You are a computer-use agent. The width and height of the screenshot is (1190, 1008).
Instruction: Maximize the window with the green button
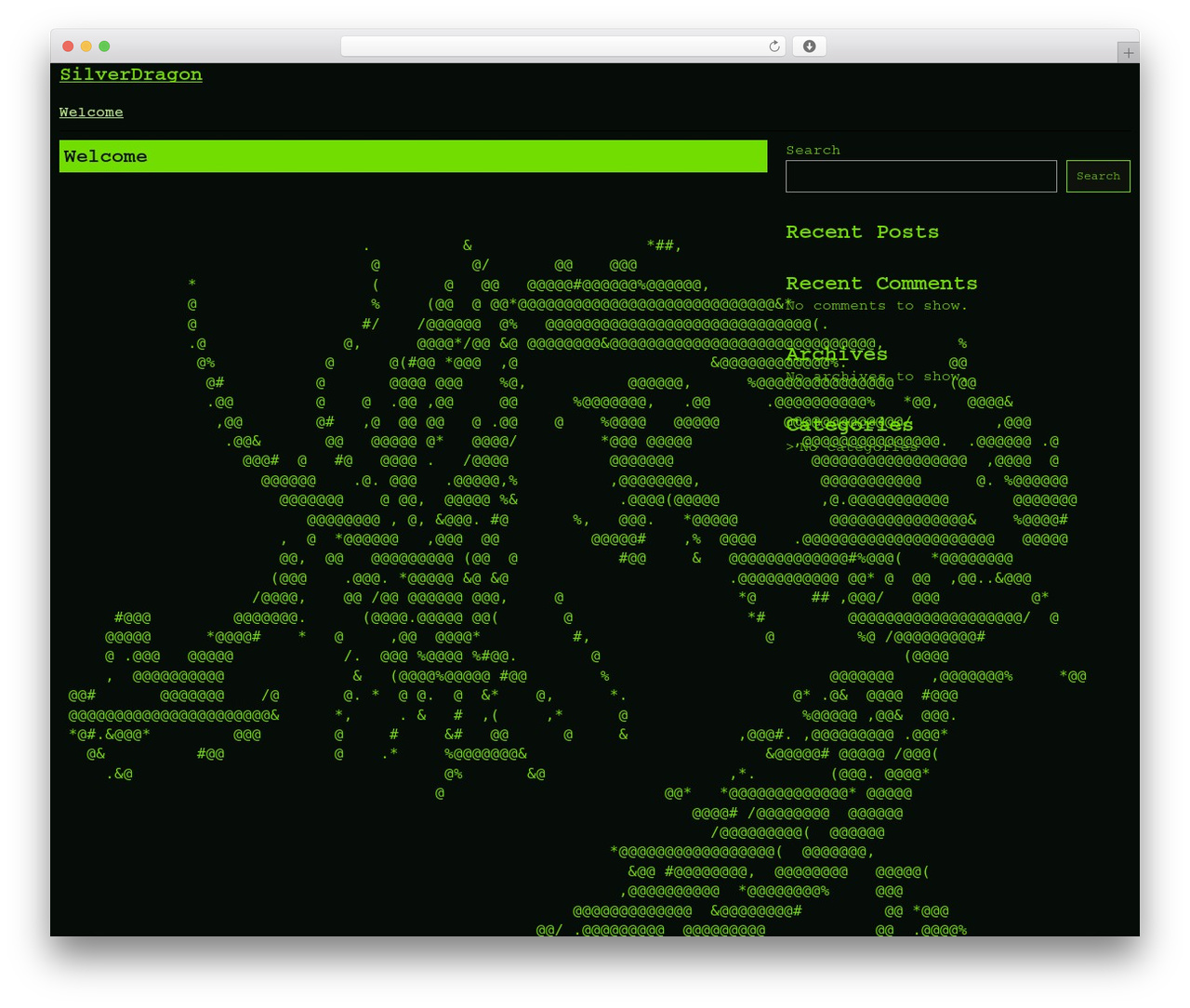pos(104,46)
